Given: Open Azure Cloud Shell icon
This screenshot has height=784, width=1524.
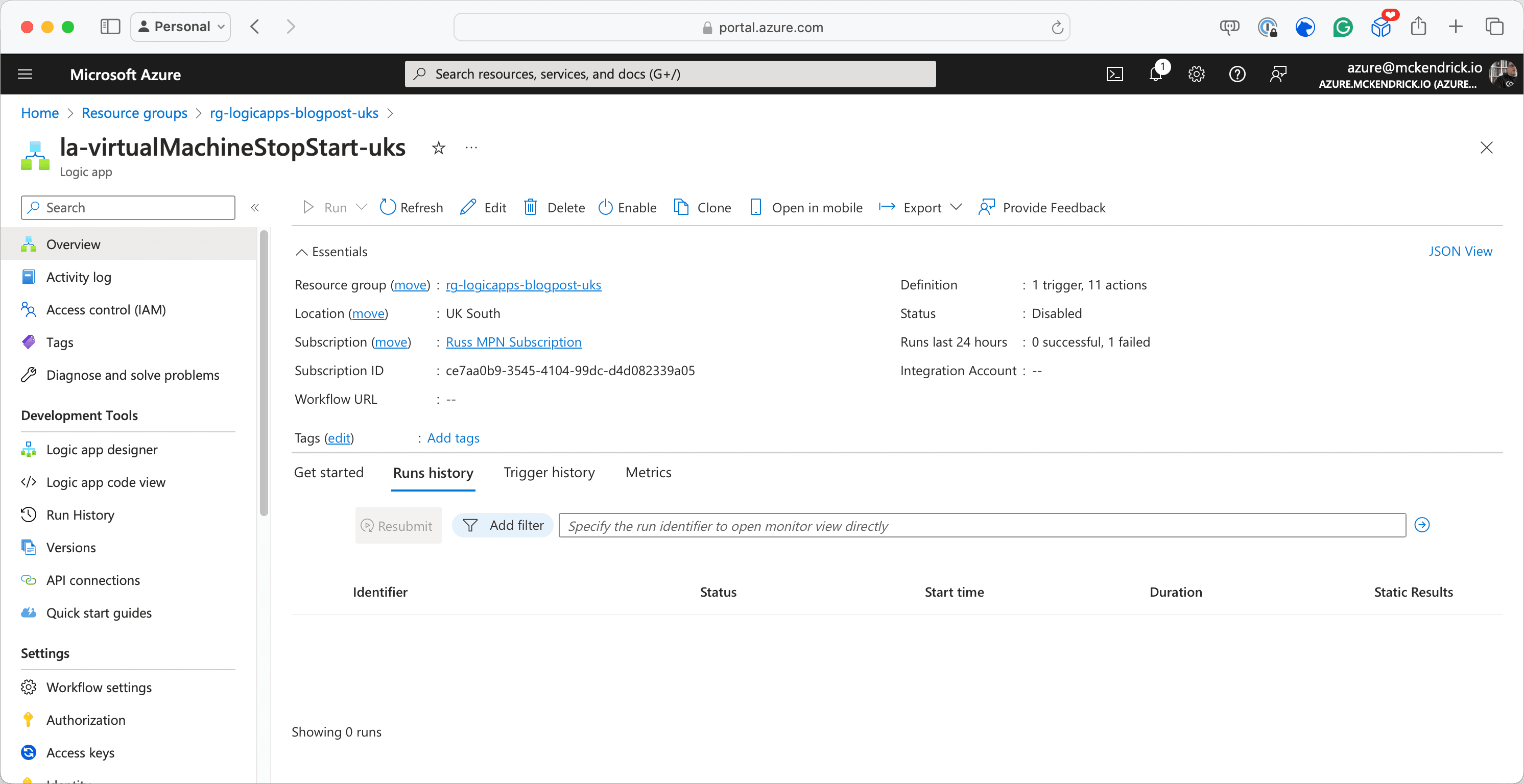Looking at the screenshot, I should (1114, 74).
